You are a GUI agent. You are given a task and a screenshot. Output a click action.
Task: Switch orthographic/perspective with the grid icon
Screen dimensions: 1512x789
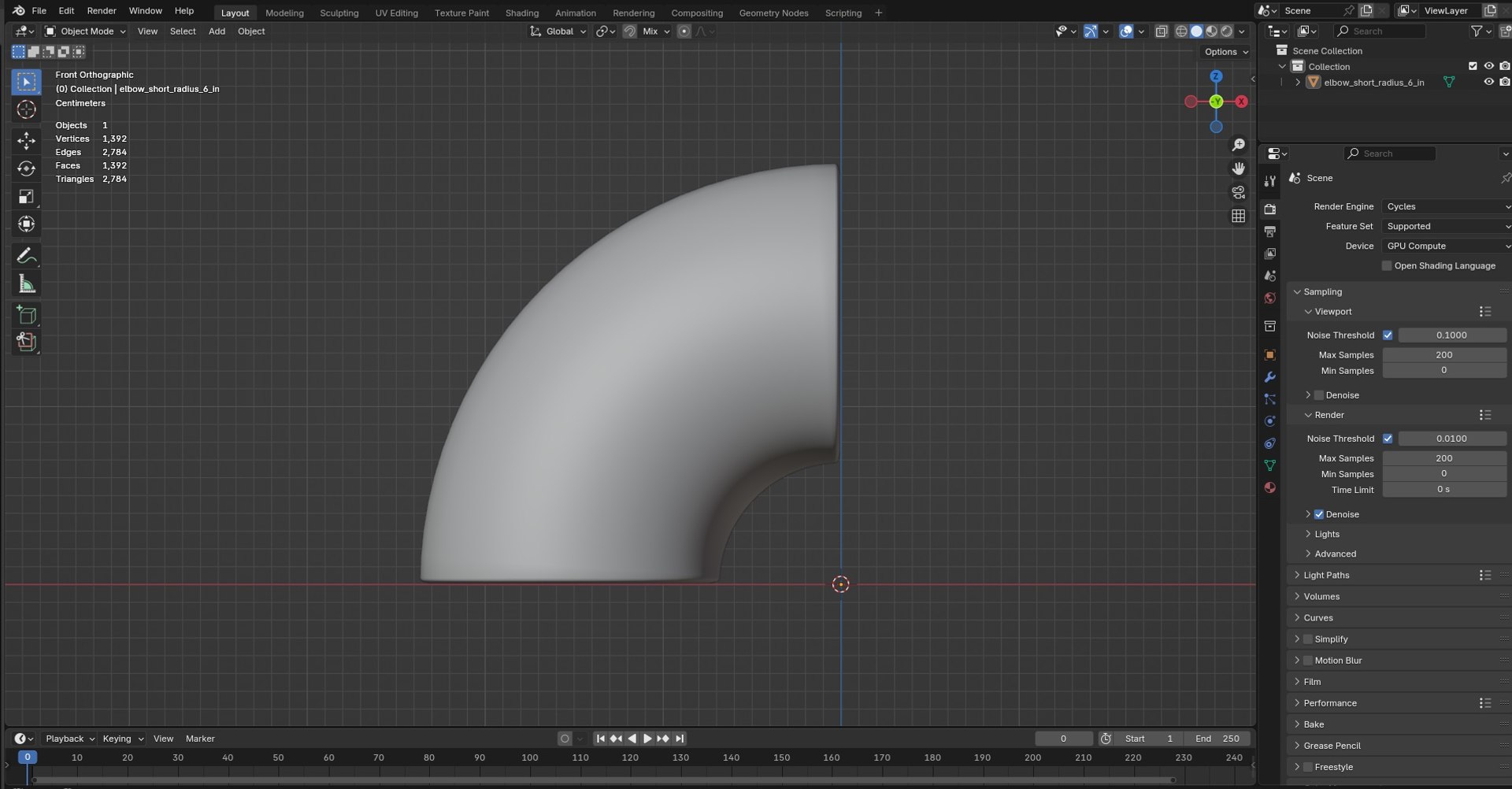click(1238, 216)
